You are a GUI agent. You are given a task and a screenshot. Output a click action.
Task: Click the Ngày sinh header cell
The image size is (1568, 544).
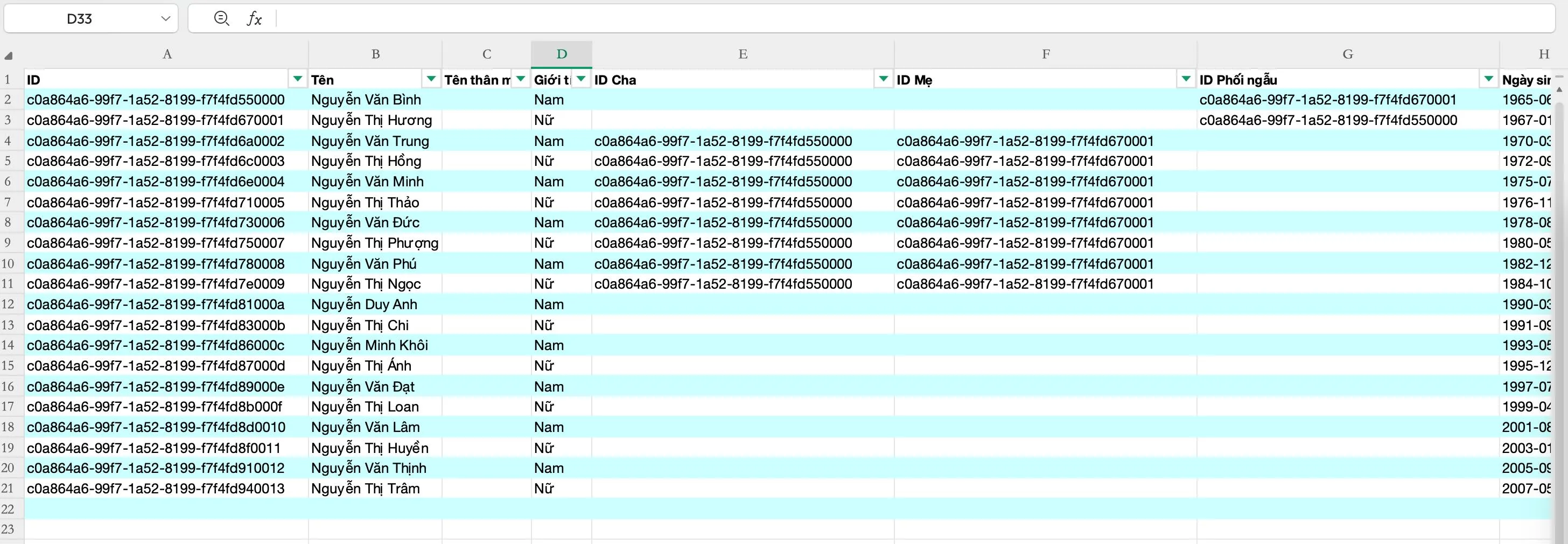tap(1525, 80)
